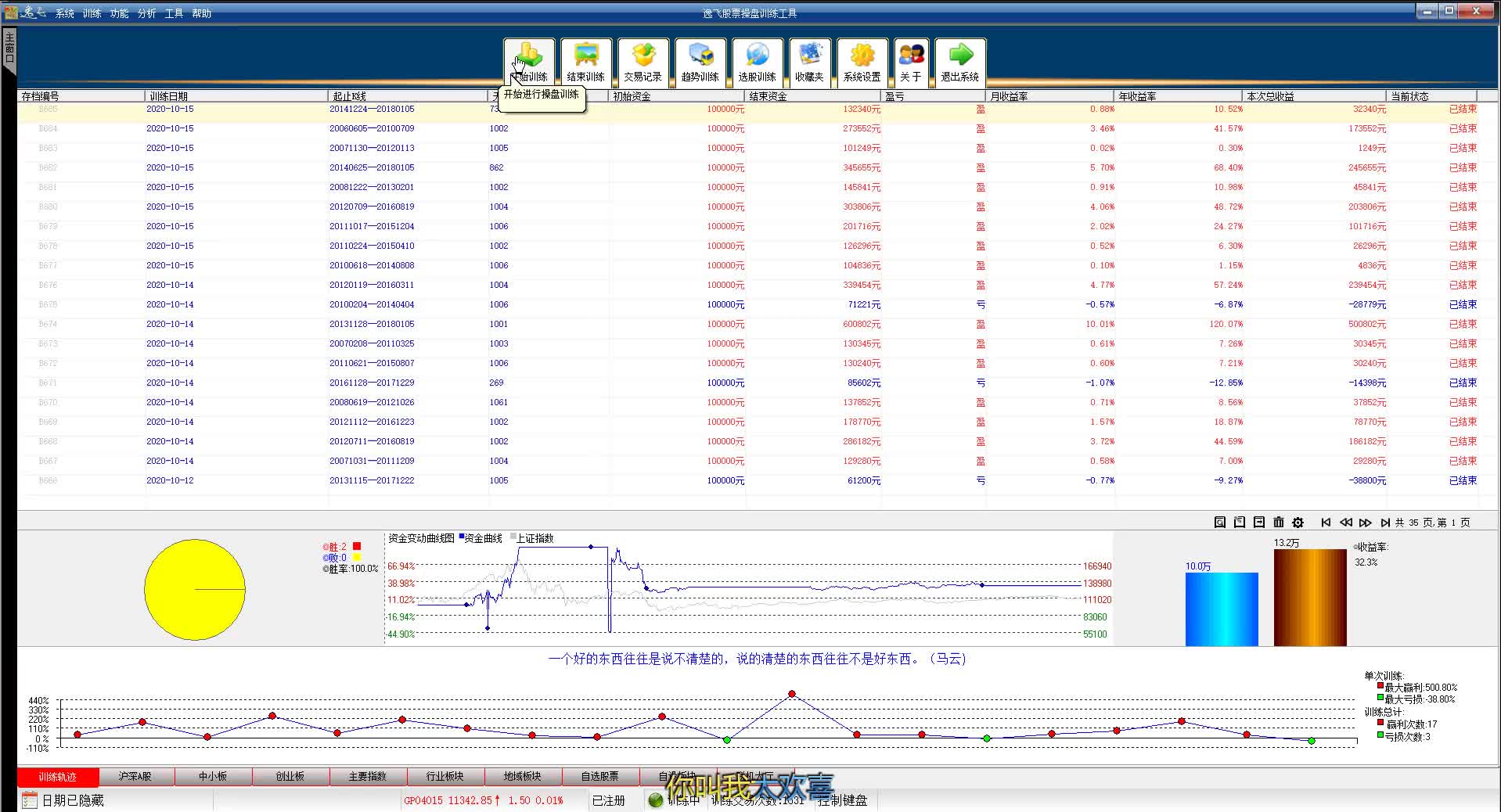
Task: Click the search records icon above the chart
Action: click(1219, 522)
